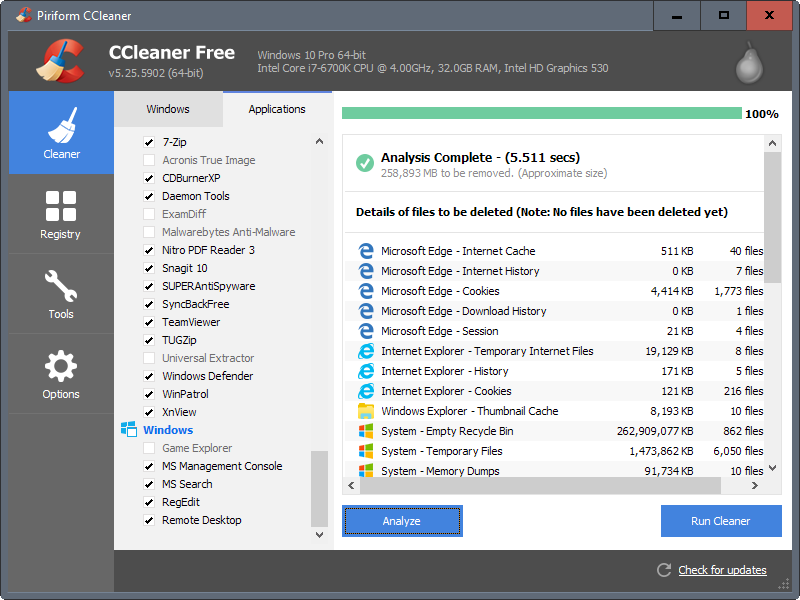
Task: Toggle the Windows Defender checkbox
Action: [x=149, y=376]
